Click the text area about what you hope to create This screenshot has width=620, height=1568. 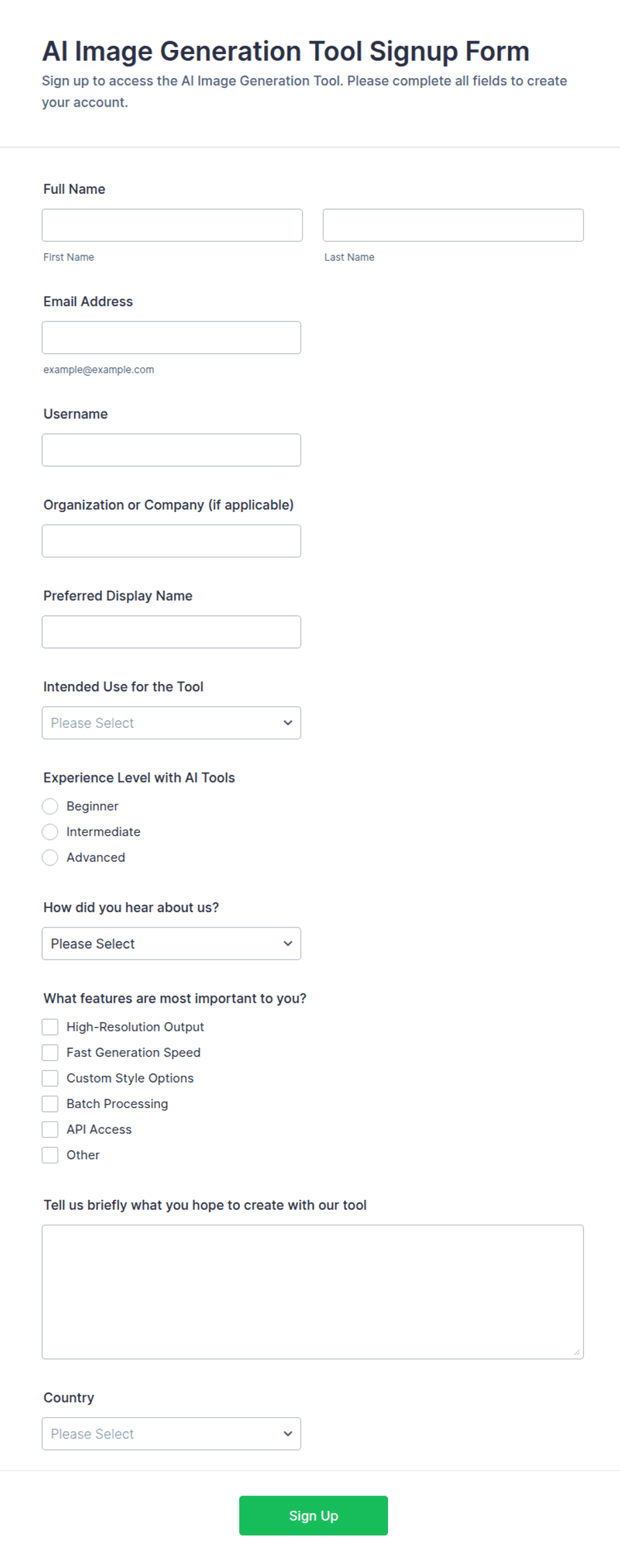pos(313,1292)
